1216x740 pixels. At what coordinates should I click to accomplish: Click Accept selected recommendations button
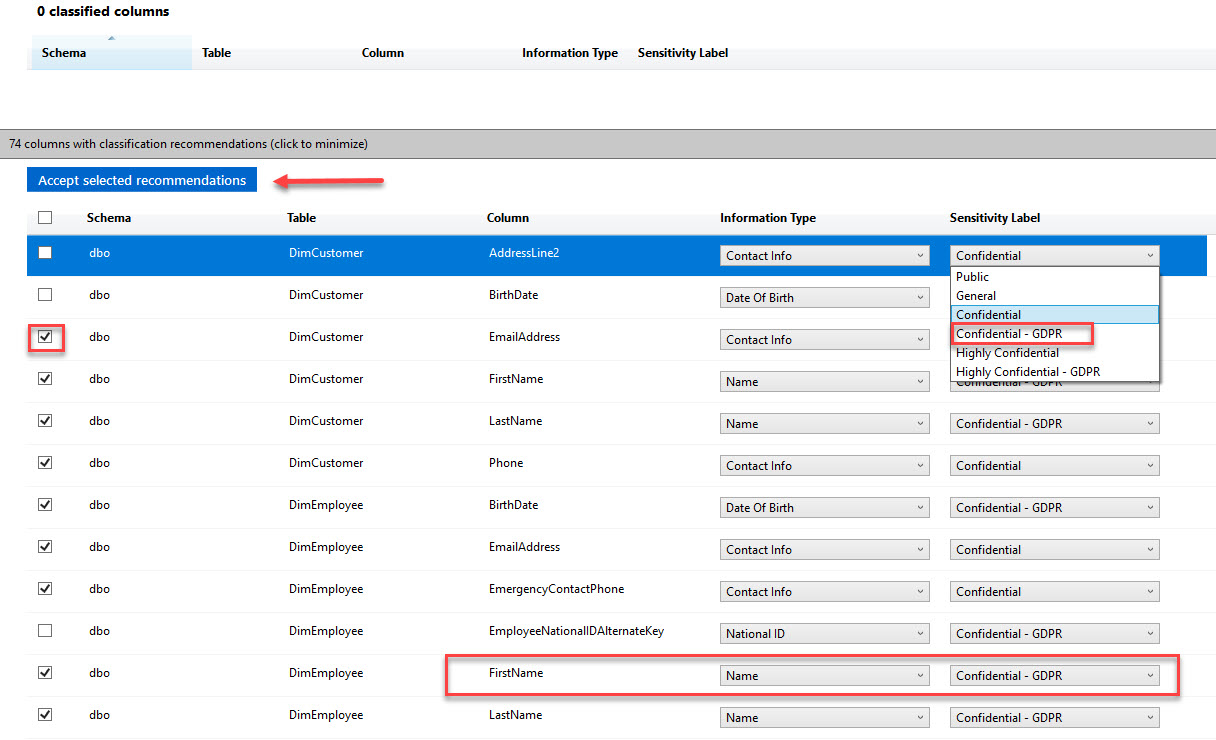pyautogui.click(x=142, y=180)
